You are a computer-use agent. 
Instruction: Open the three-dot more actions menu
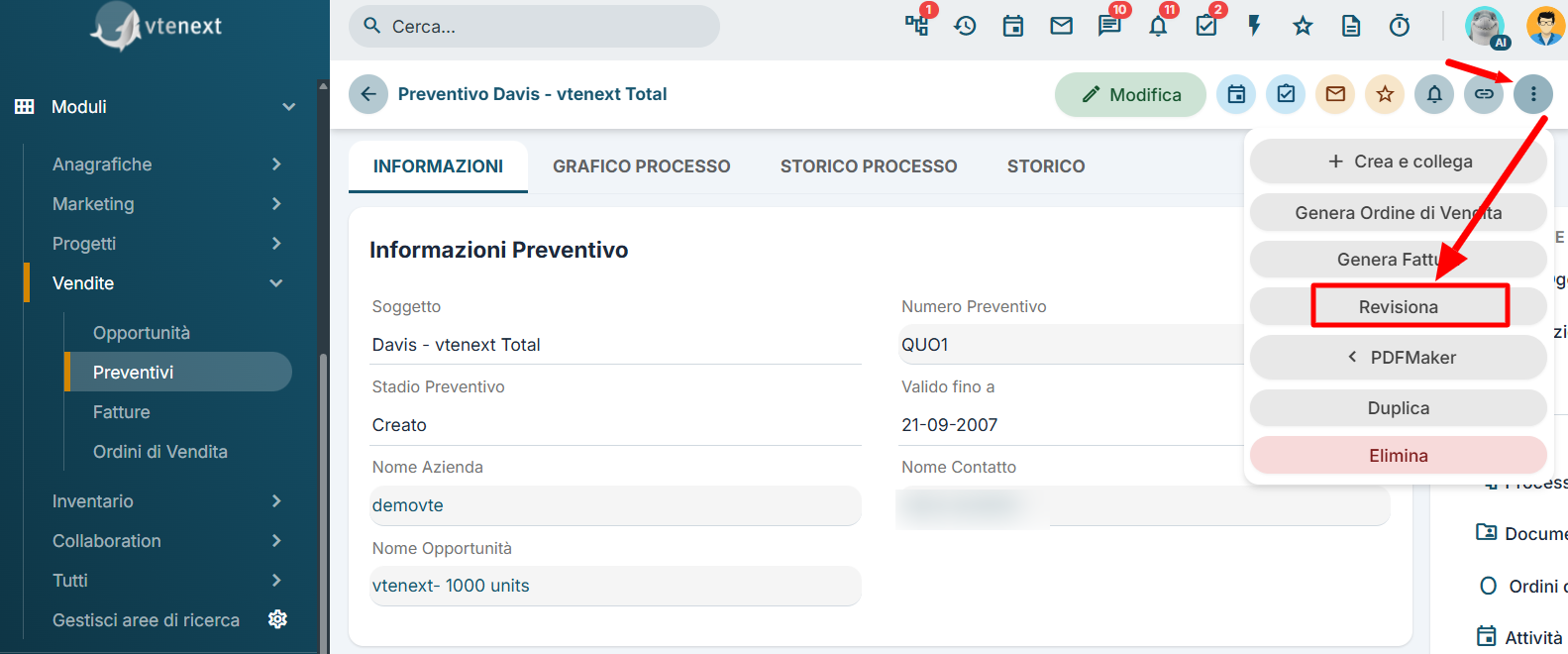tap(1533, 94)
